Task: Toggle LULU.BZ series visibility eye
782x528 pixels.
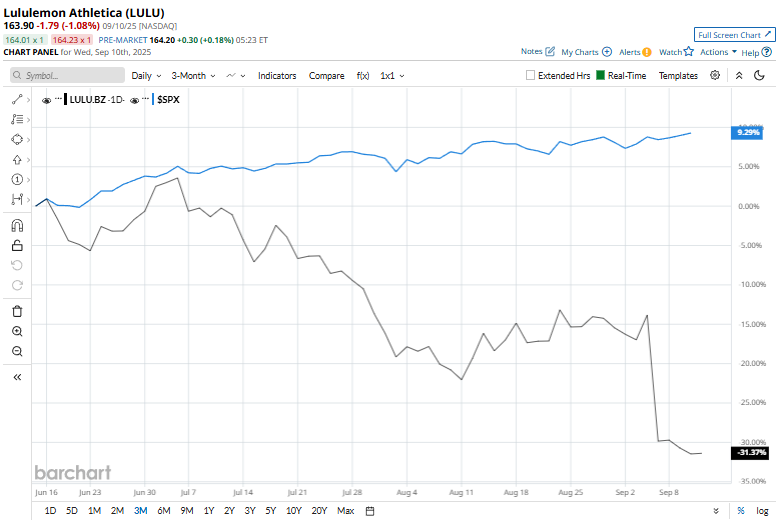Action: pos(46,100)
